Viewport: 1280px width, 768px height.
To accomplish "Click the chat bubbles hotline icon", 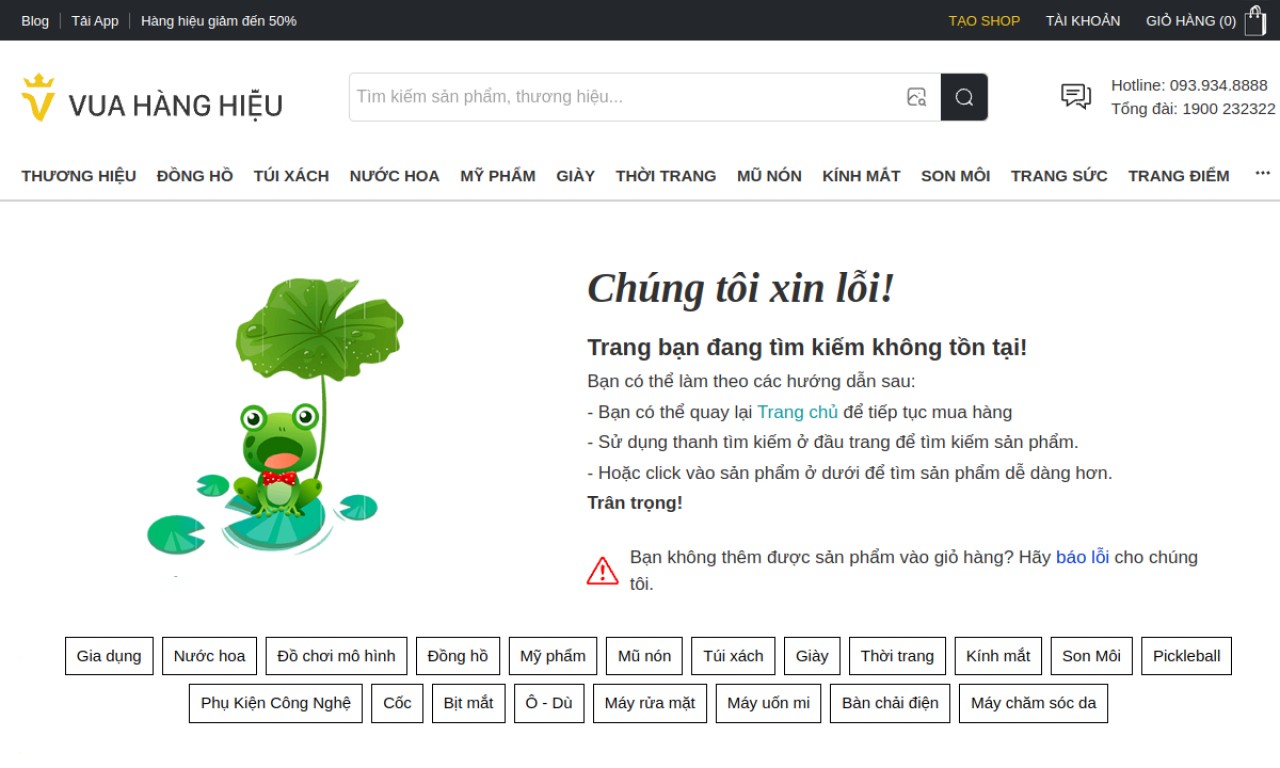I will point(1076,97).
